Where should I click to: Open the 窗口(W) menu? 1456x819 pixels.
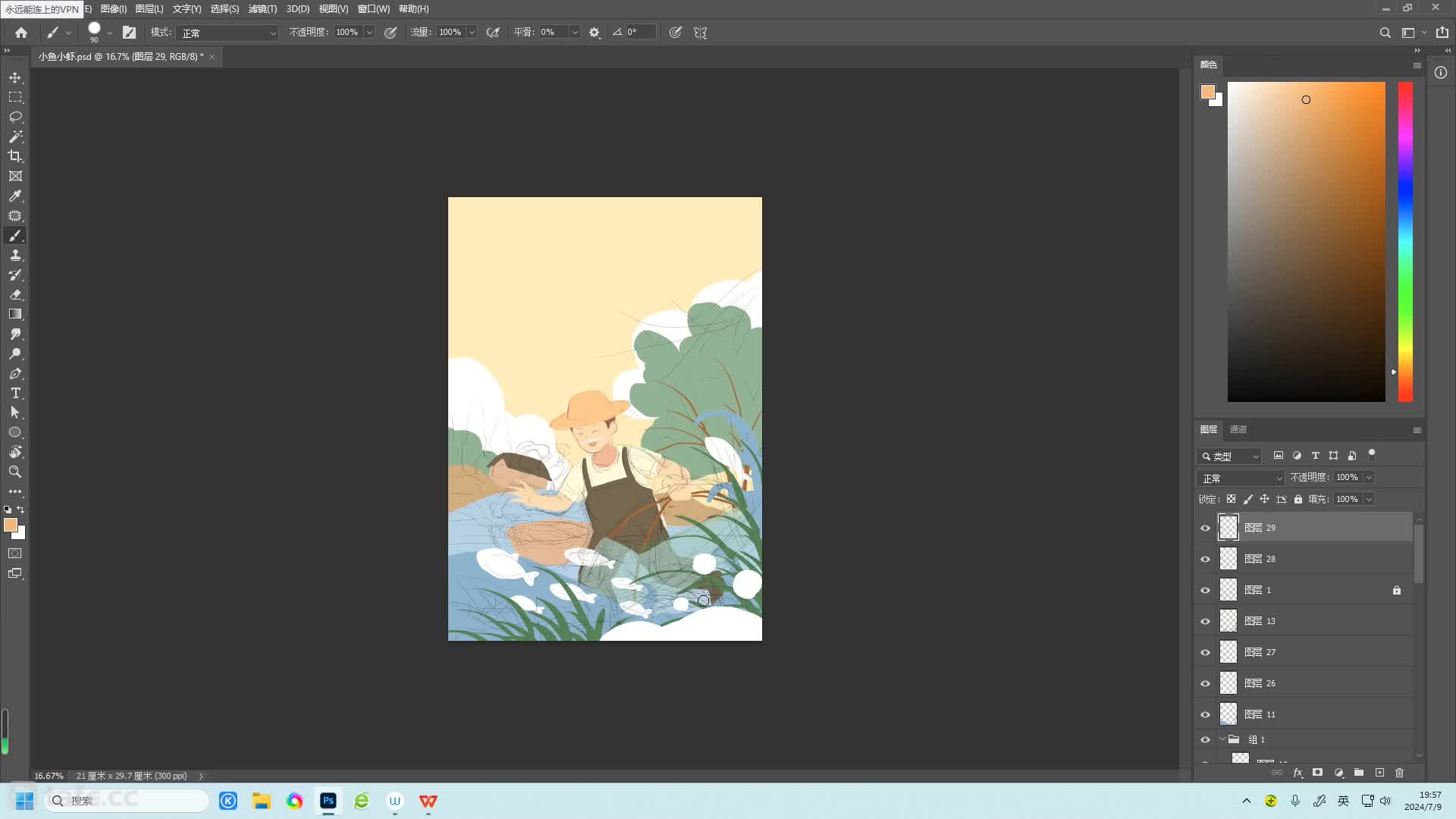click(373, 9)
